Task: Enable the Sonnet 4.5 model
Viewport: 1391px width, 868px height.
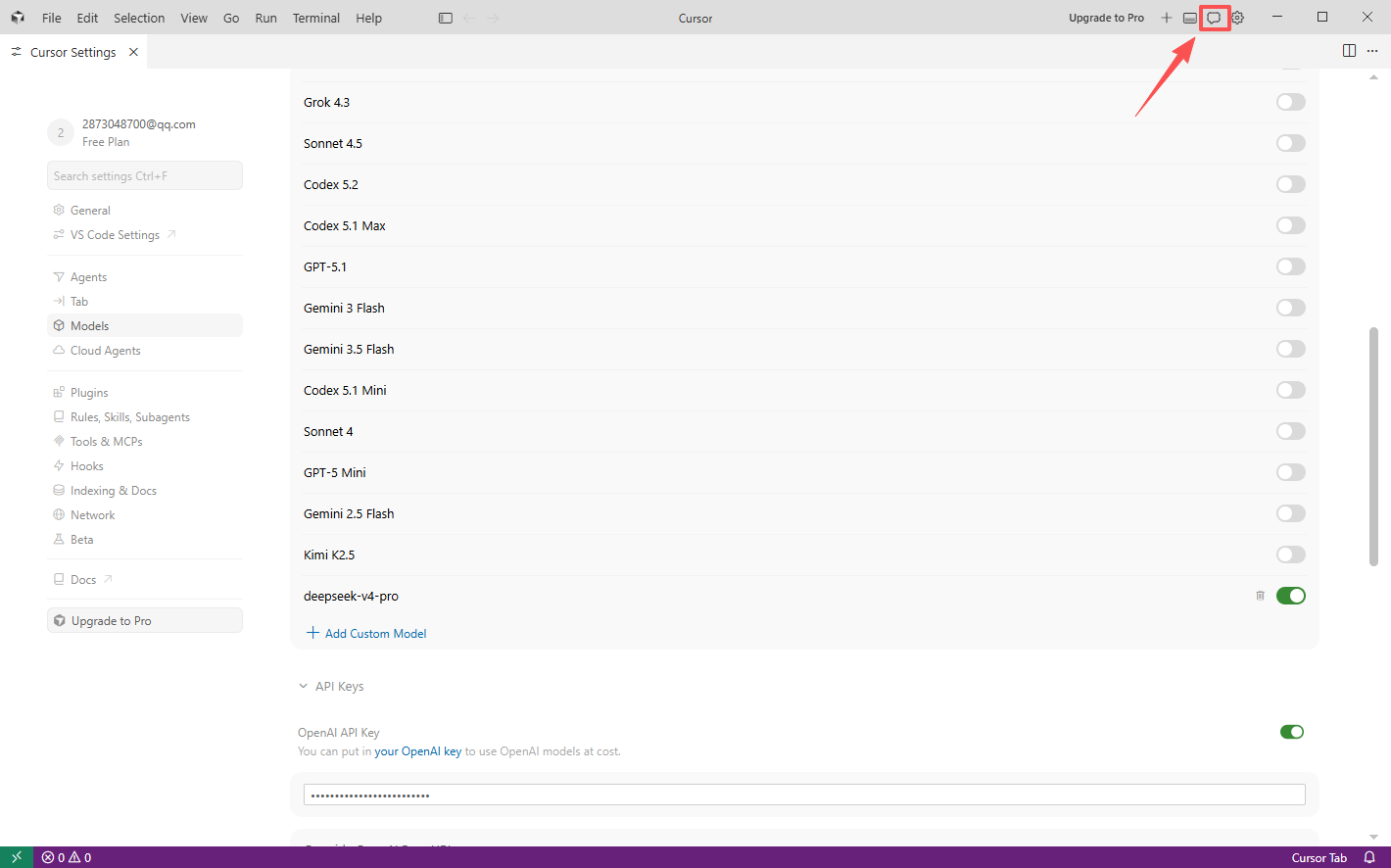Action: pos(1291,143)
